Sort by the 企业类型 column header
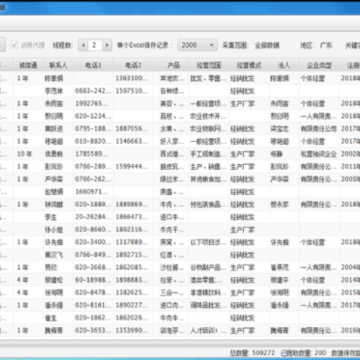This screenshot has height=360, width=360. click(319, 65)
